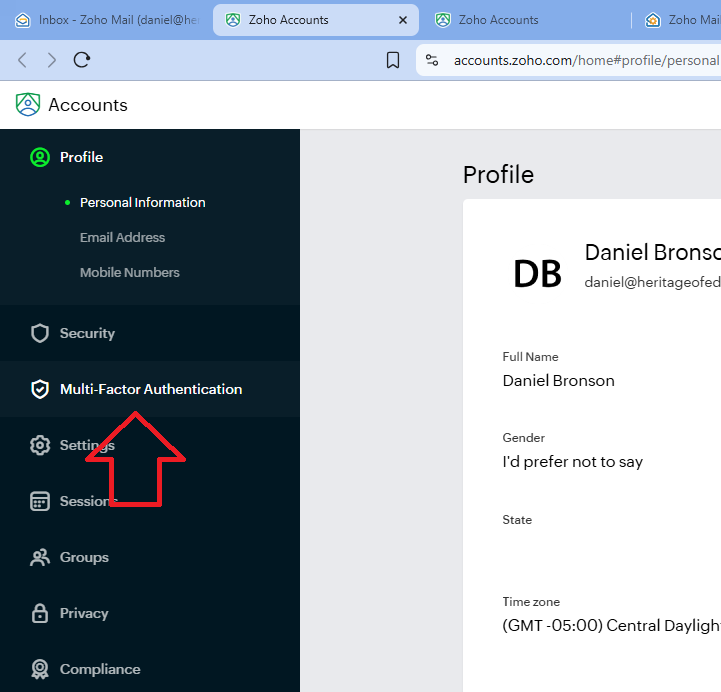The image size is (721, 692).
Task: Click the State field label
Action: (517, 520)
